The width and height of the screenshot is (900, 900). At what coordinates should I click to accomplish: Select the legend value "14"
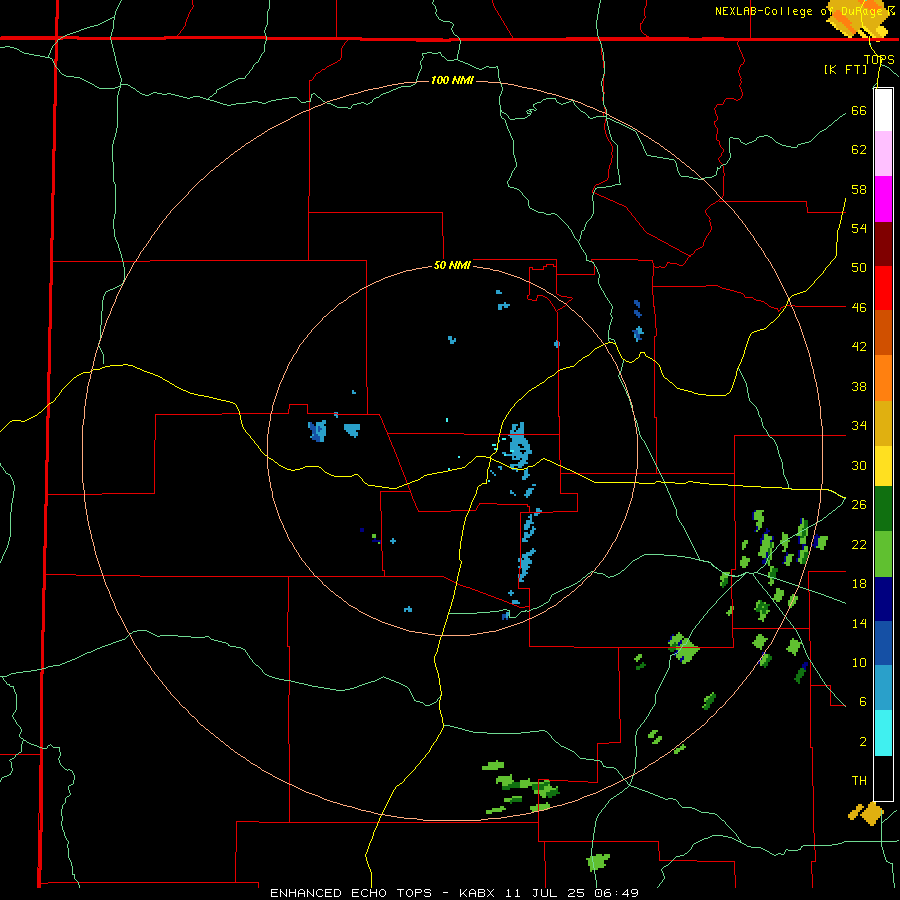pyautogui.click(x=859, y=623)
